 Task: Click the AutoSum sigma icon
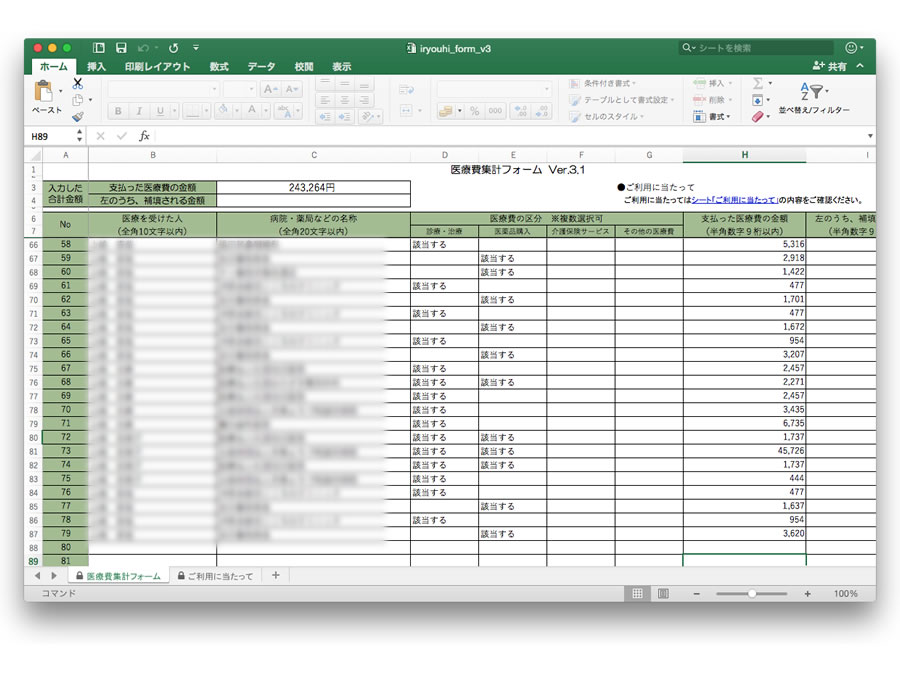tap(758, 83)
